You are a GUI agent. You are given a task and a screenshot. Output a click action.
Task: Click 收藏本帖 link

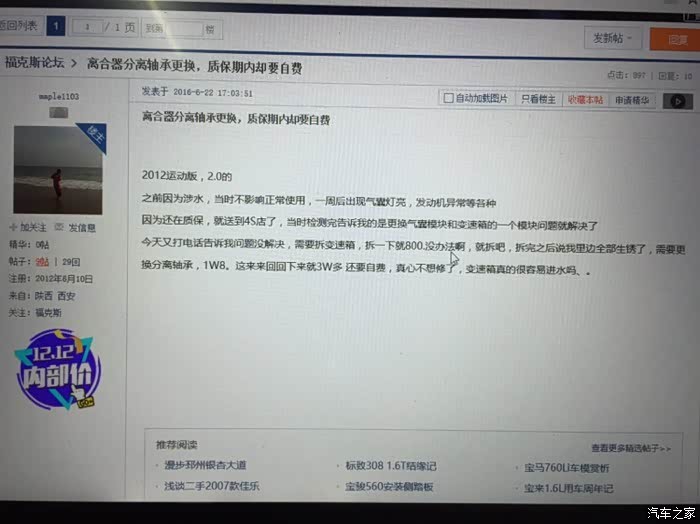[x=585, y=100]
